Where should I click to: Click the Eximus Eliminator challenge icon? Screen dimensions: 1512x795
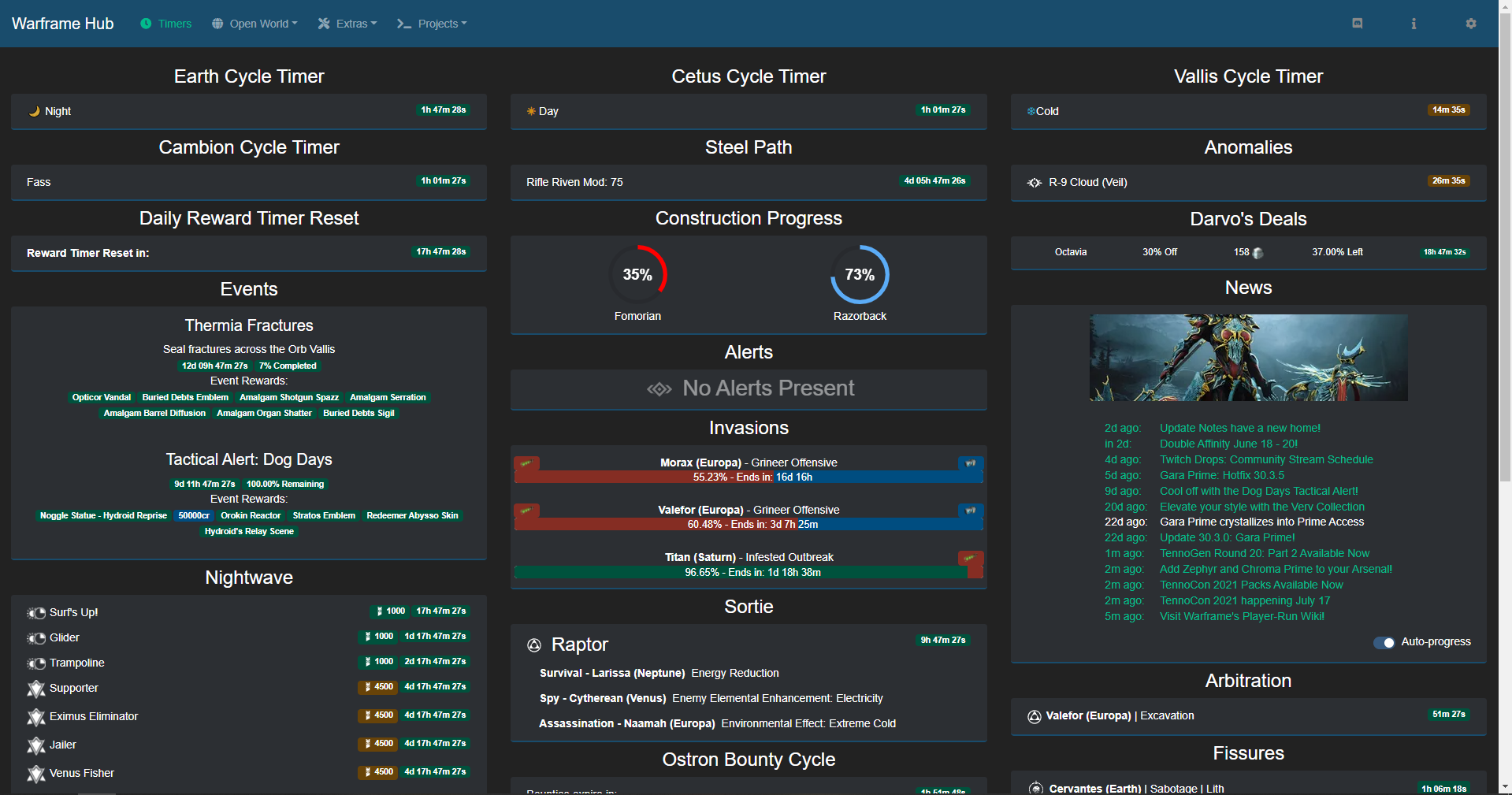(36, 718)
